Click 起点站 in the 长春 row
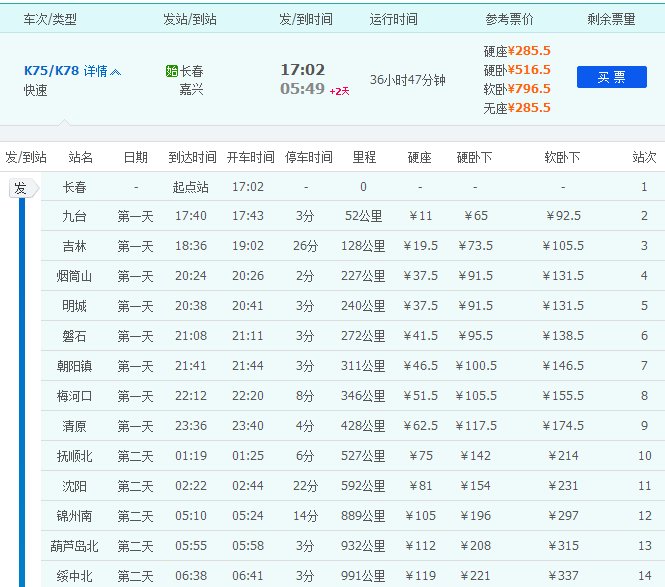This screenshot has width=665, height=587. pos(190,187)
